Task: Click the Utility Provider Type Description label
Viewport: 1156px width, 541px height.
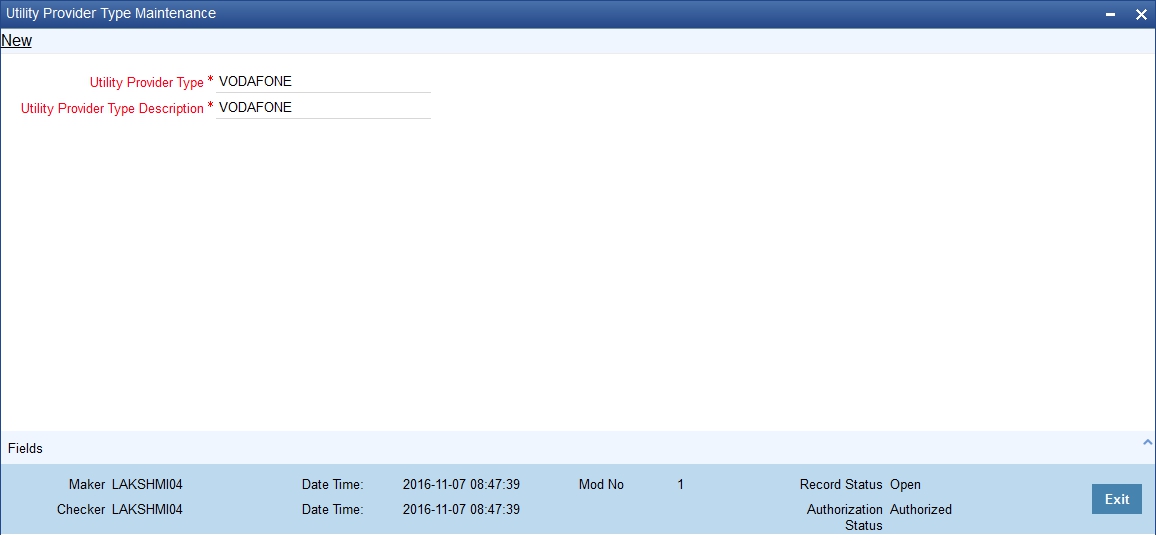Action: (112, 108)
